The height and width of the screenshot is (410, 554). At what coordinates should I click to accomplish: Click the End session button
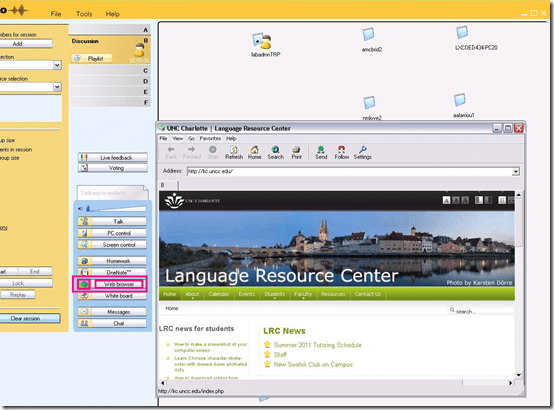tap(35, 271)
